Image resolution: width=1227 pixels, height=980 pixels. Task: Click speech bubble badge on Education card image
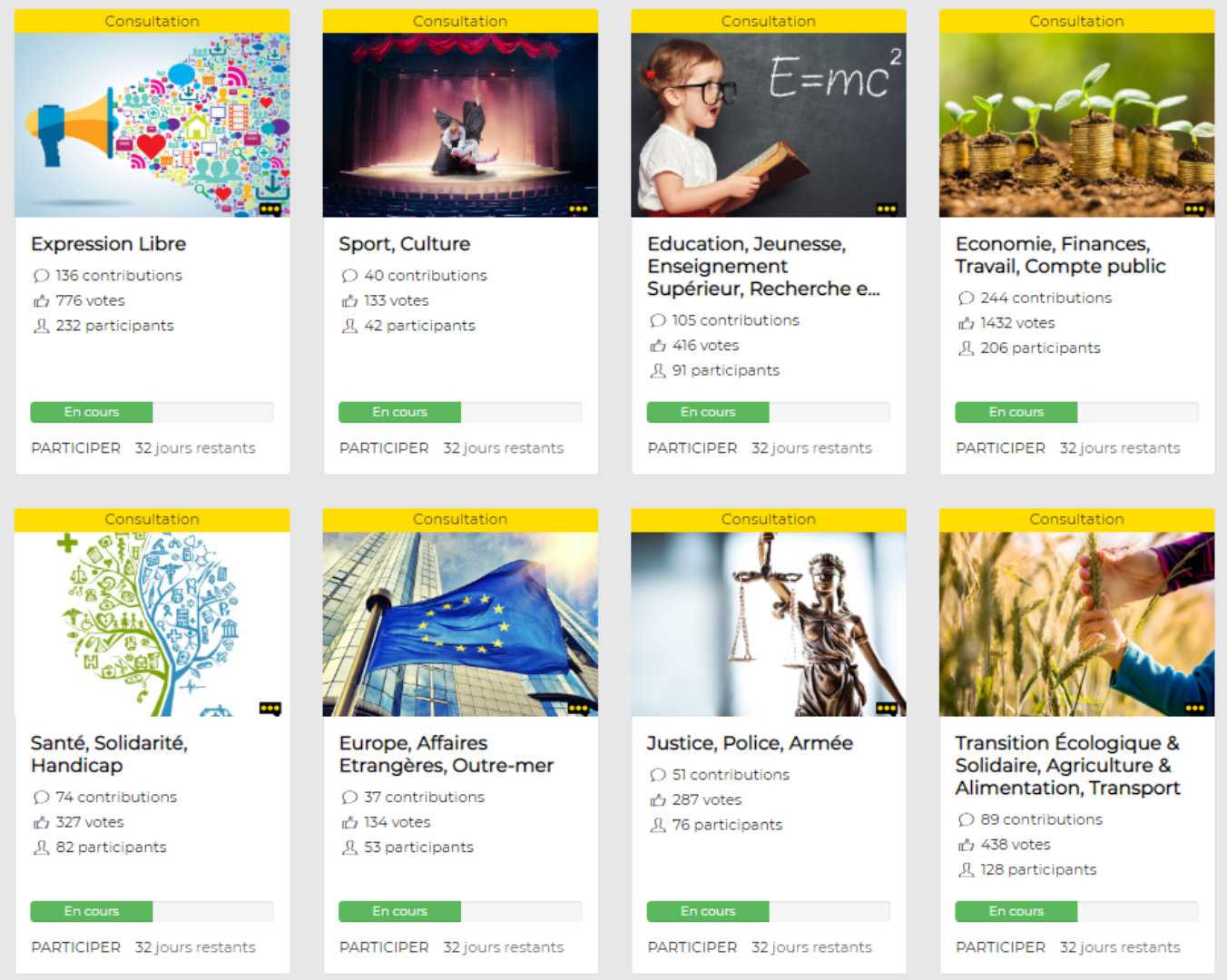tap(887, 209)
